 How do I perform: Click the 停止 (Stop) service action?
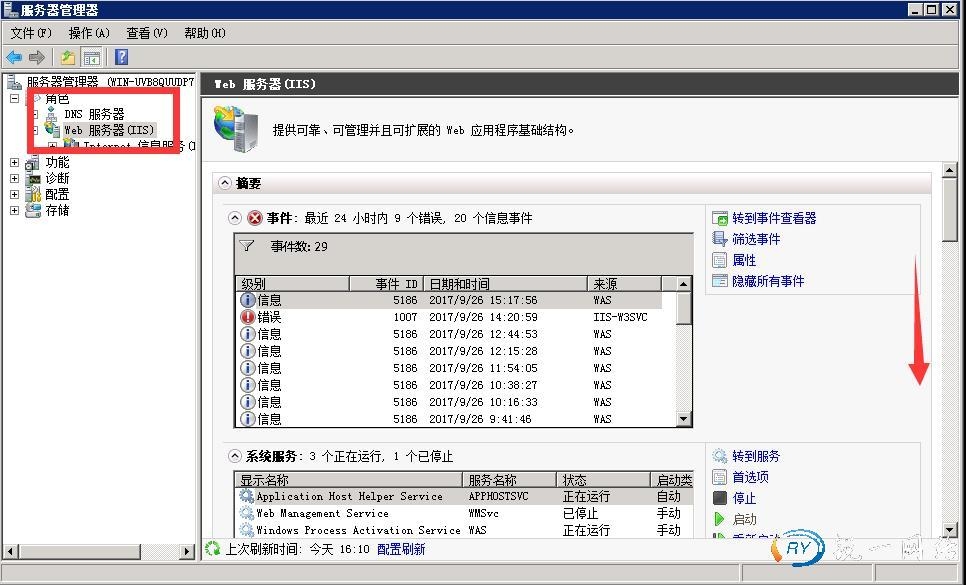point(744,498)
